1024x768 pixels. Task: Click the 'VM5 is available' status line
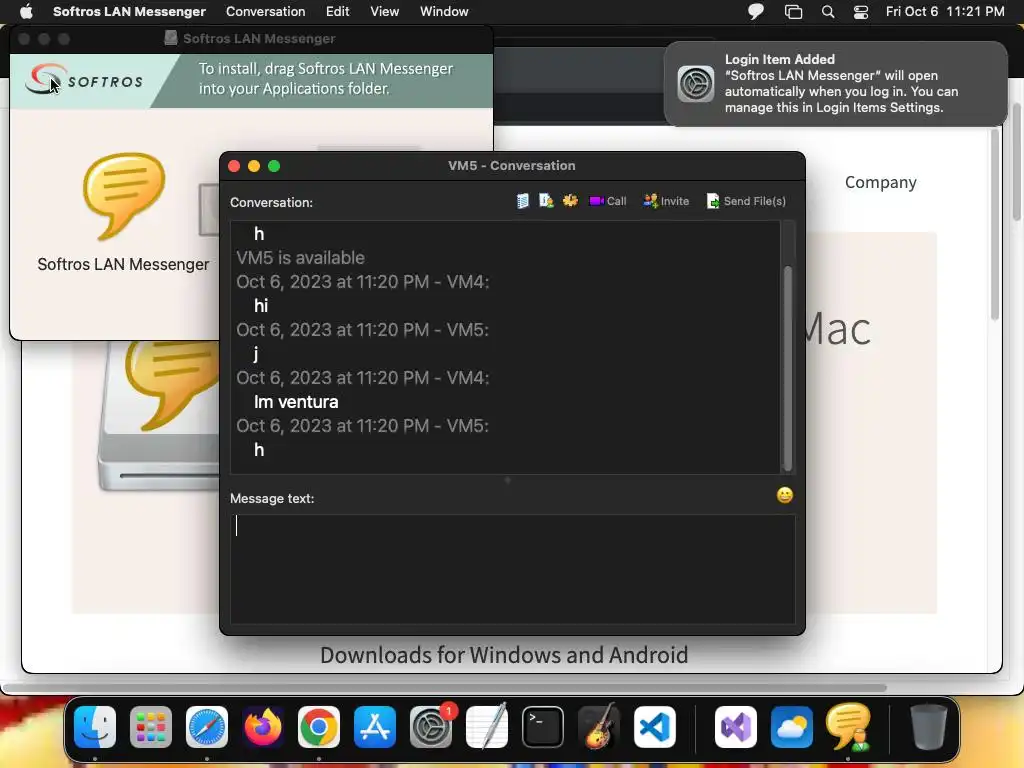300,258
